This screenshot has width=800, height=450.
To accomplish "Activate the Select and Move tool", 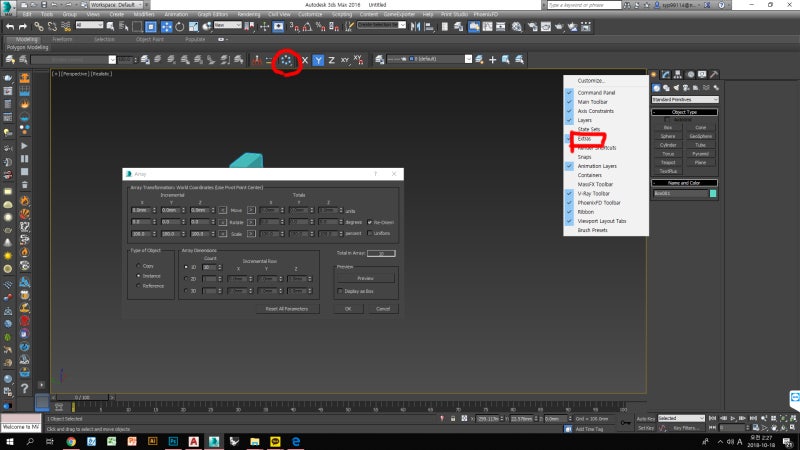I will pyautogui.click(x=166, y=27).
